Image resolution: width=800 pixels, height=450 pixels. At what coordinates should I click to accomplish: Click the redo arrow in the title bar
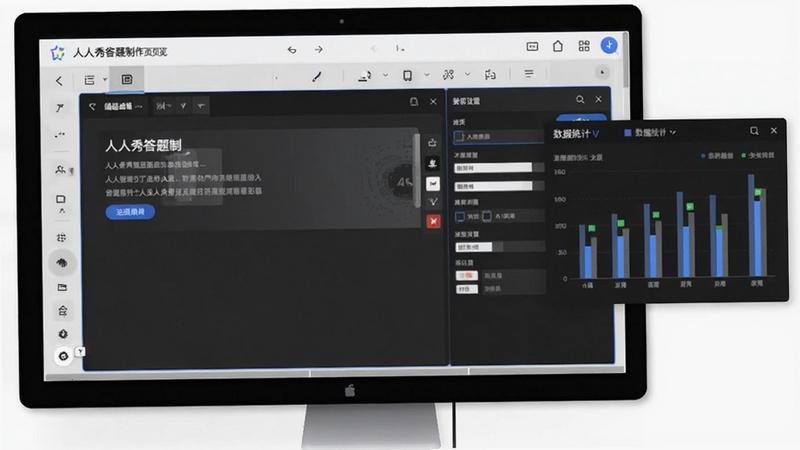click(318, 49)
